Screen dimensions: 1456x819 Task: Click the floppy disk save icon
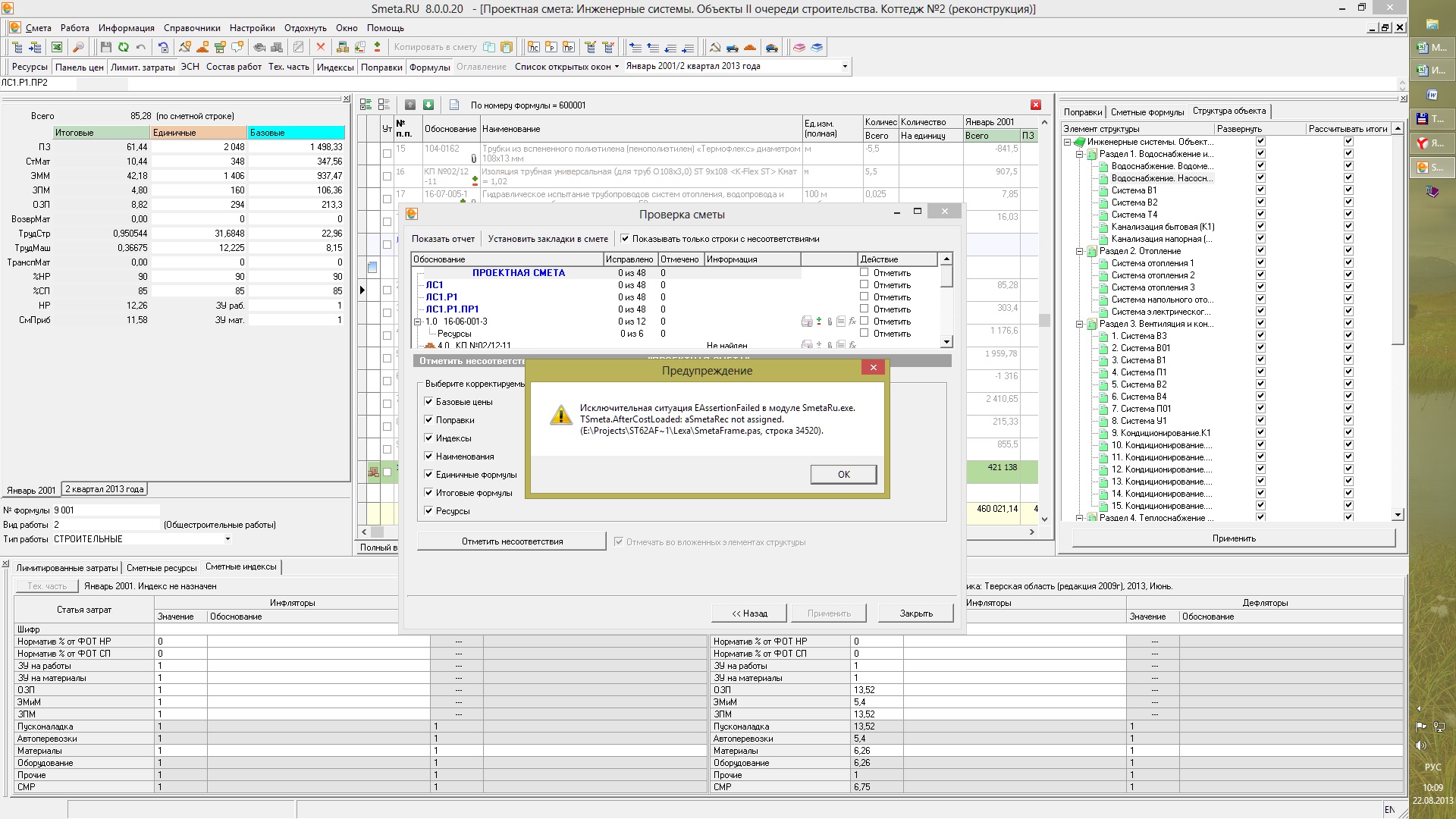[106, 47]
